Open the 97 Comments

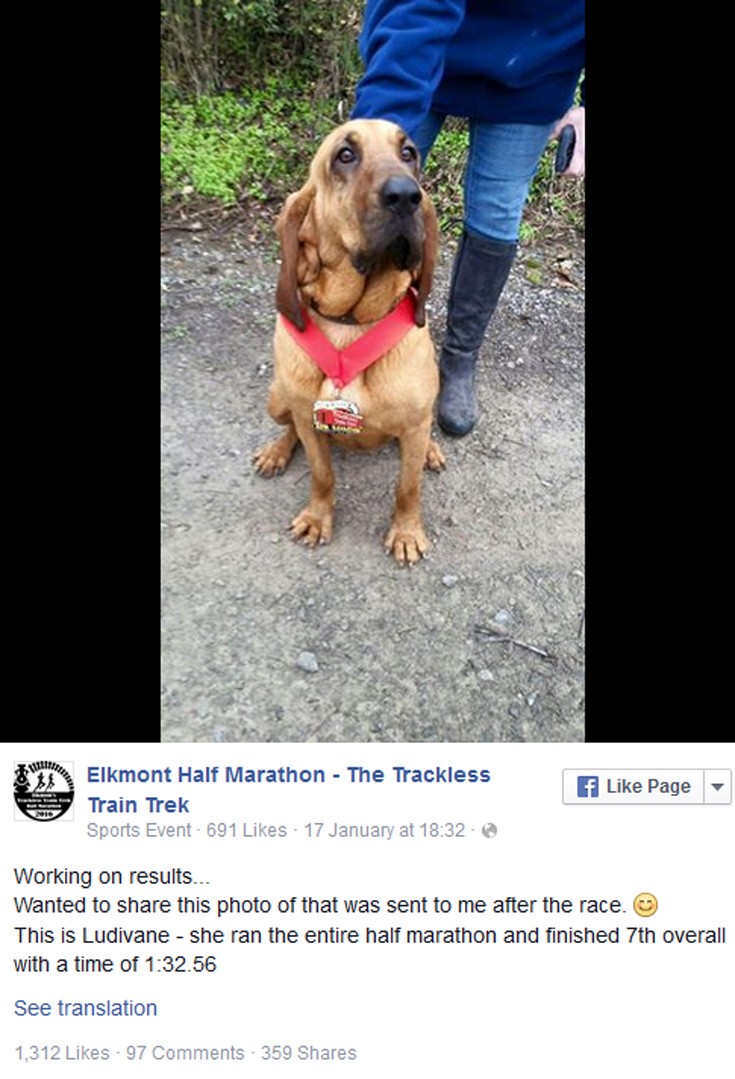185,1053
